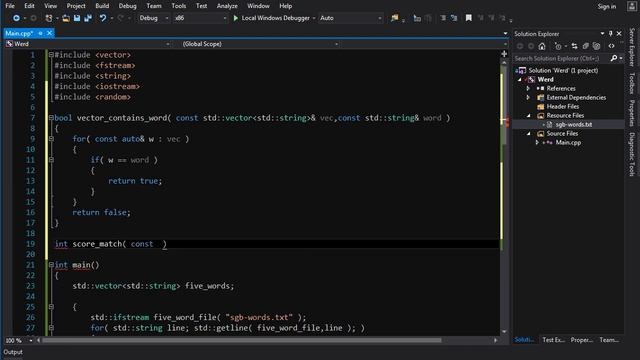640x360 pixels.
Task: Click the split editor handle above scrollbar
Action: (x=504, y=54)
